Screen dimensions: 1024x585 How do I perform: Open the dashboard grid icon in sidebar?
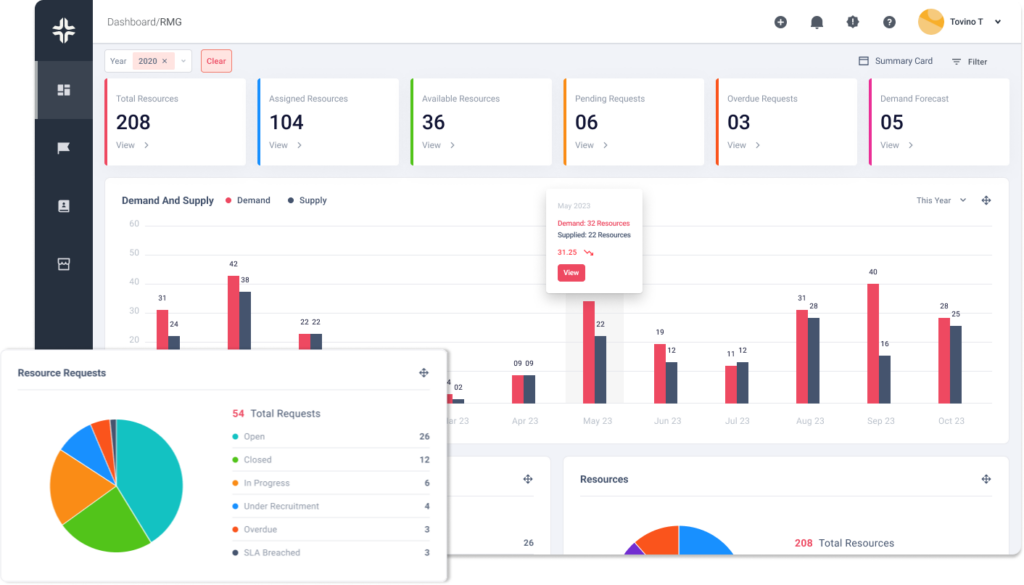[64, 90]
